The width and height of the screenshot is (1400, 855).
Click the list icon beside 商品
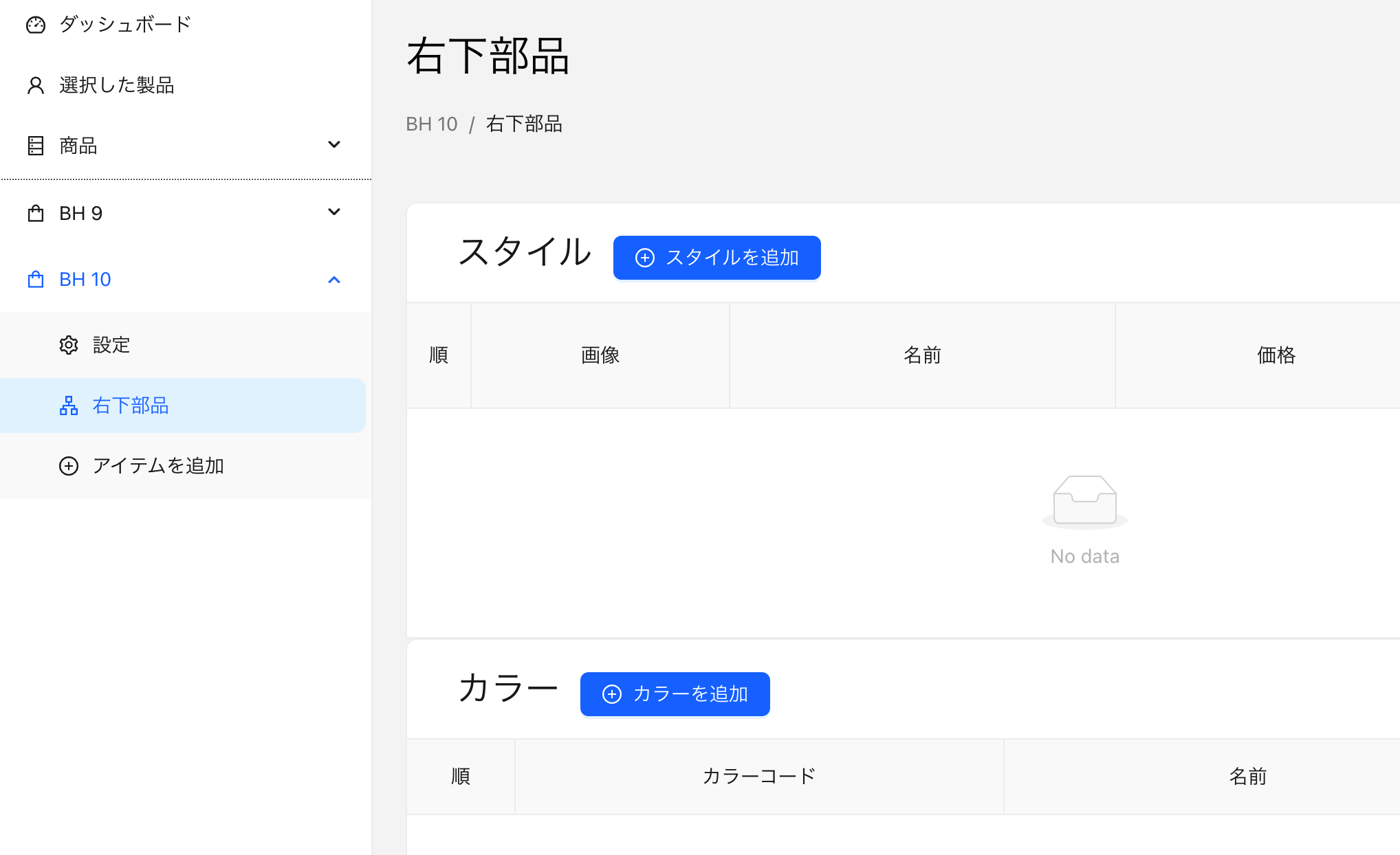point(36,146)
